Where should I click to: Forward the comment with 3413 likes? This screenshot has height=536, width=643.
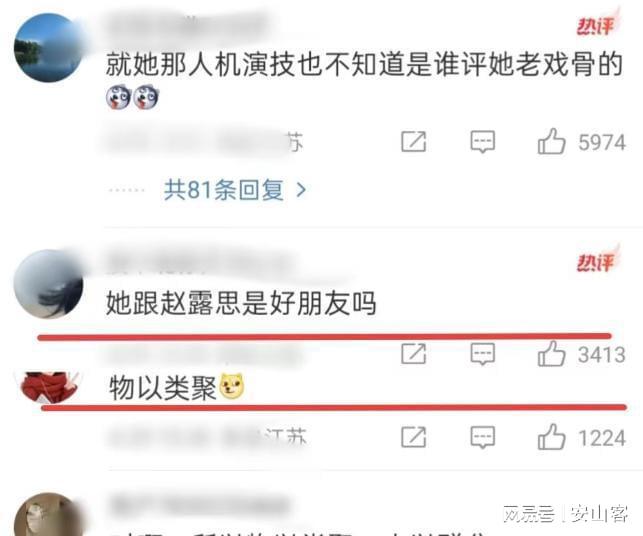[413, 354]
